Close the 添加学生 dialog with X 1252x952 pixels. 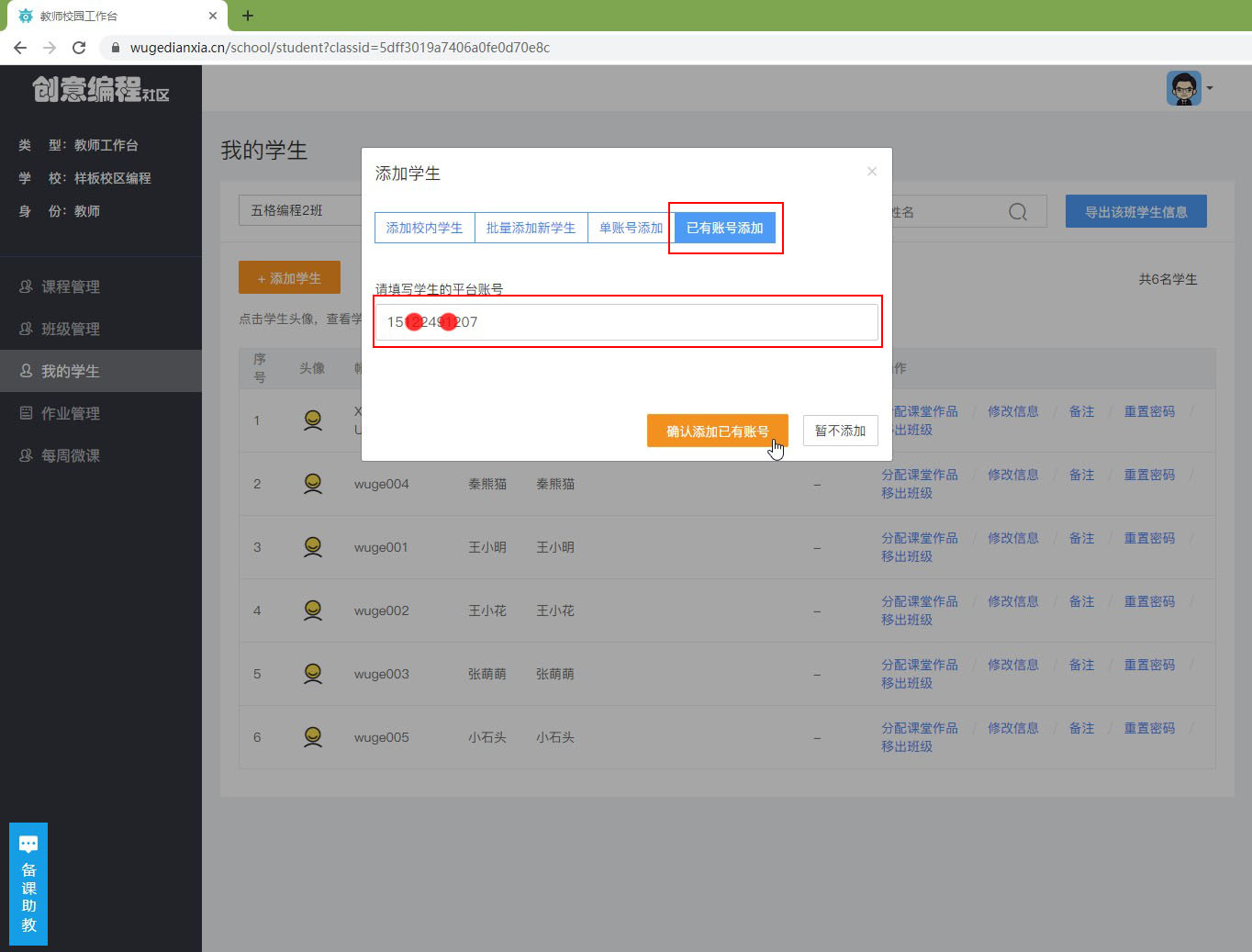coord(872,172)
